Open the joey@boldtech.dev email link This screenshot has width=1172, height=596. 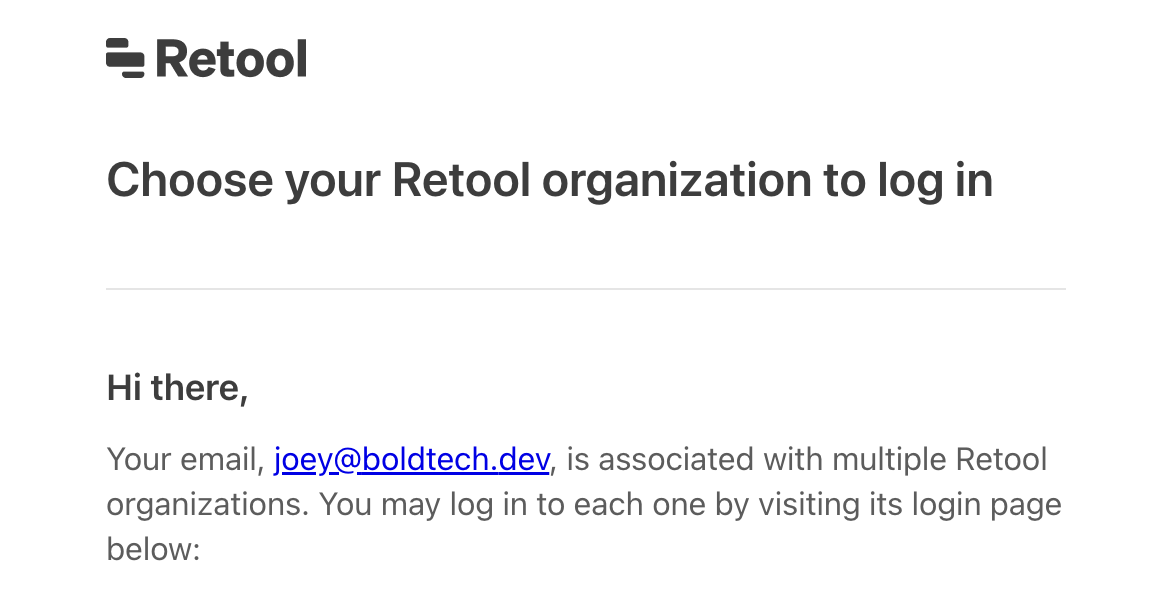click(x=411, y=460)
